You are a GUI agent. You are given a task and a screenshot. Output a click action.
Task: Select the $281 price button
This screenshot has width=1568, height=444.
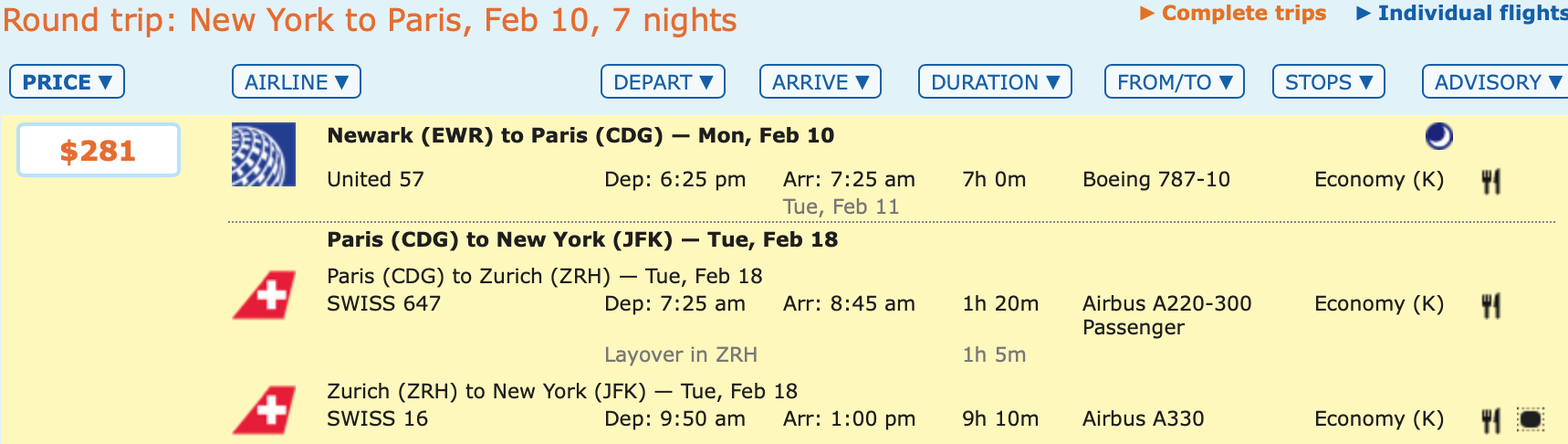point(98,151)
